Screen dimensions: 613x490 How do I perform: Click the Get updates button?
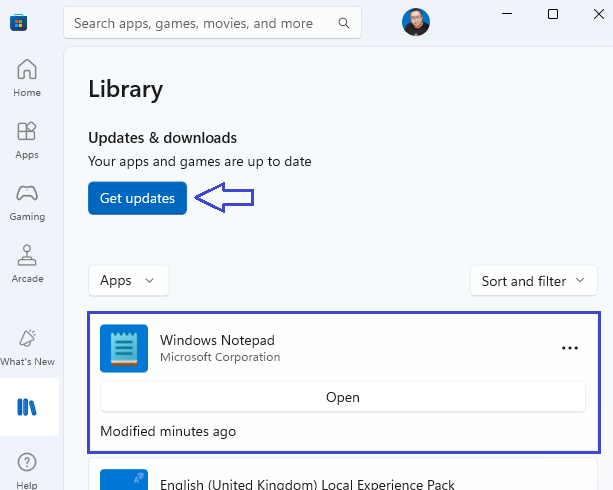click(137, 198)
